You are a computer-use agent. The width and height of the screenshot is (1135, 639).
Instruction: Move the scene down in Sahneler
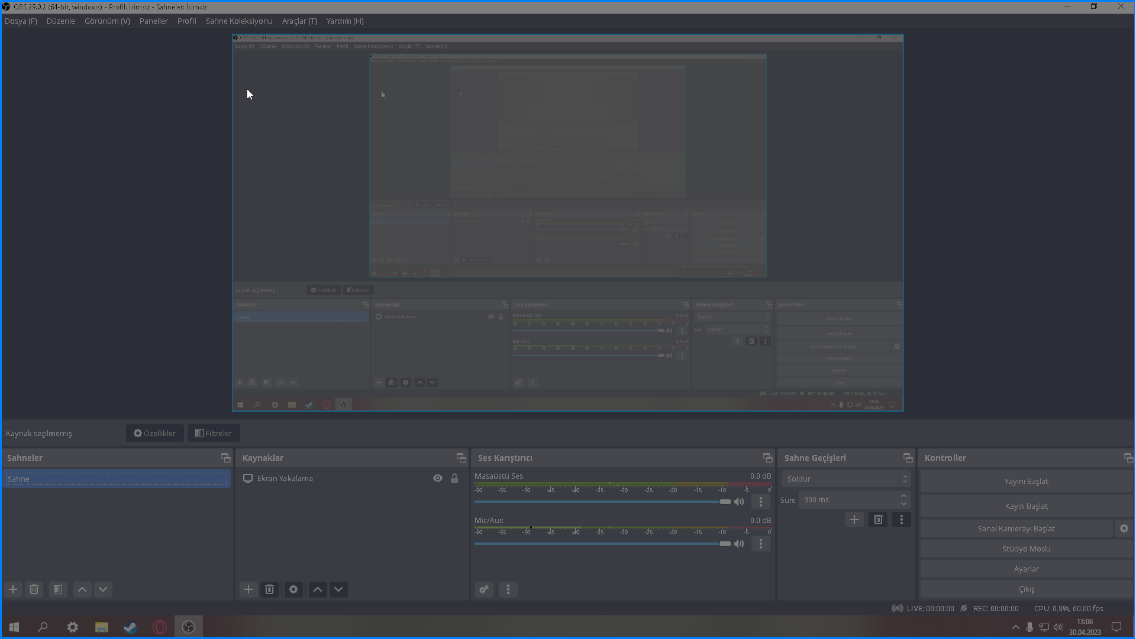click(x=104, y=589)
